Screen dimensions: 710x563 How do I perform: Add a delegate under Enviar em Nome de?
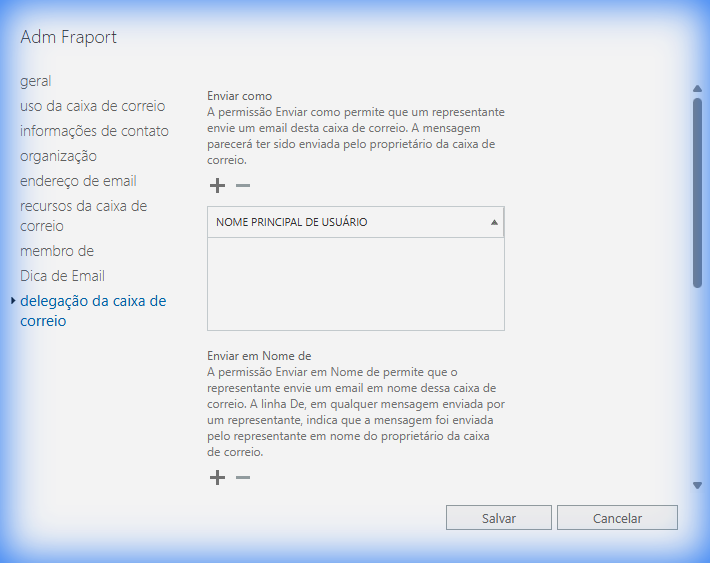[x=217, y=478]
